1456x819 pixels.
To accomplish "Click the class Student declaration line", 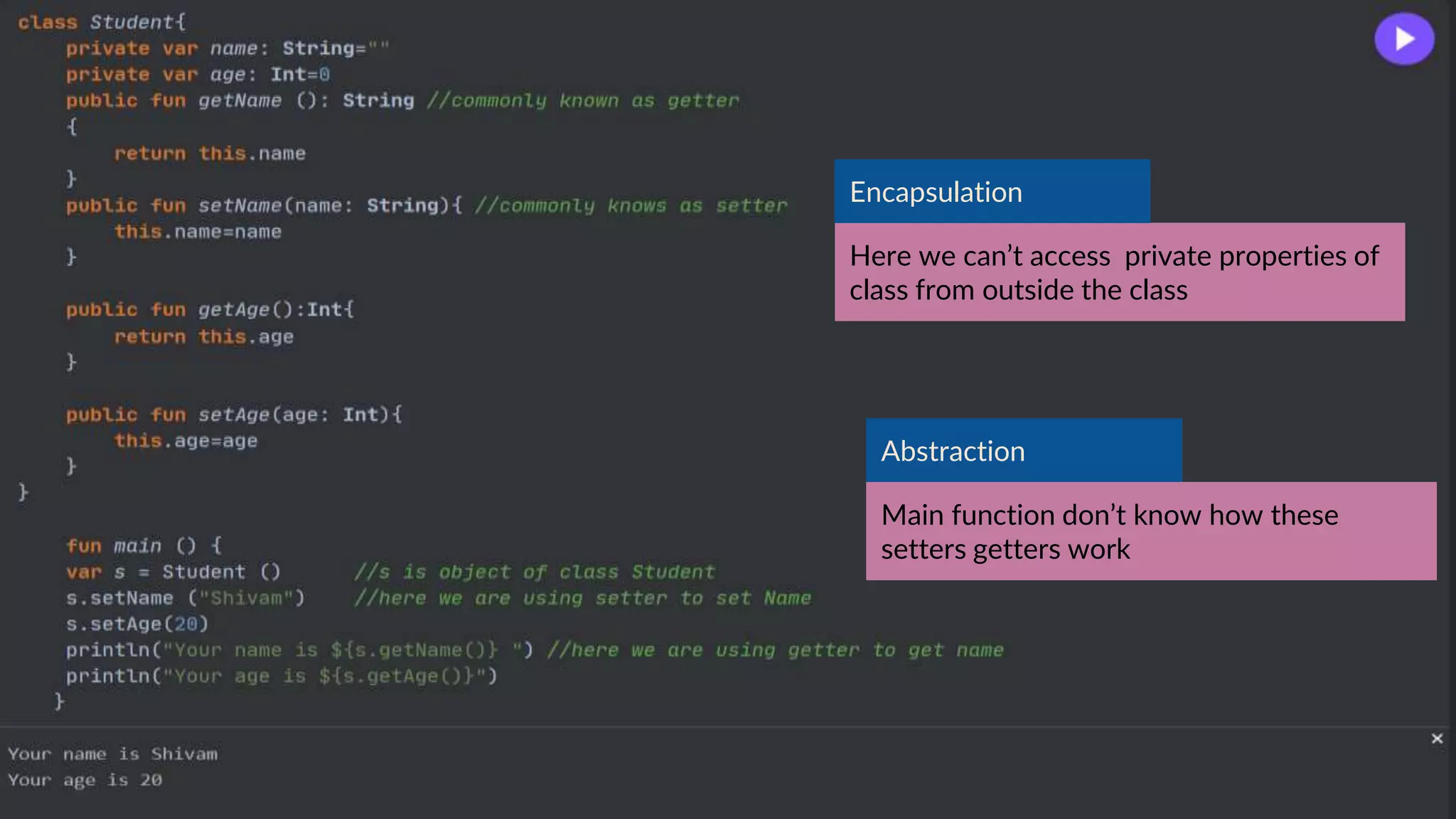I will click(102, 22).
